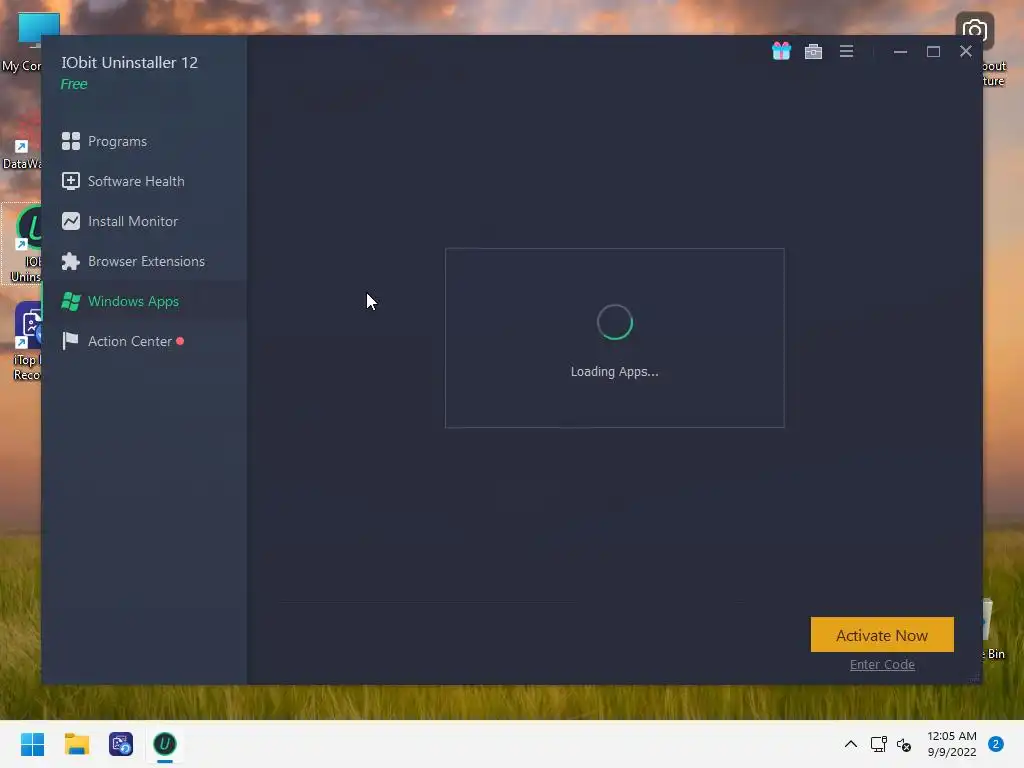Close the IObit Uninstaller window

tap(966, 52)
